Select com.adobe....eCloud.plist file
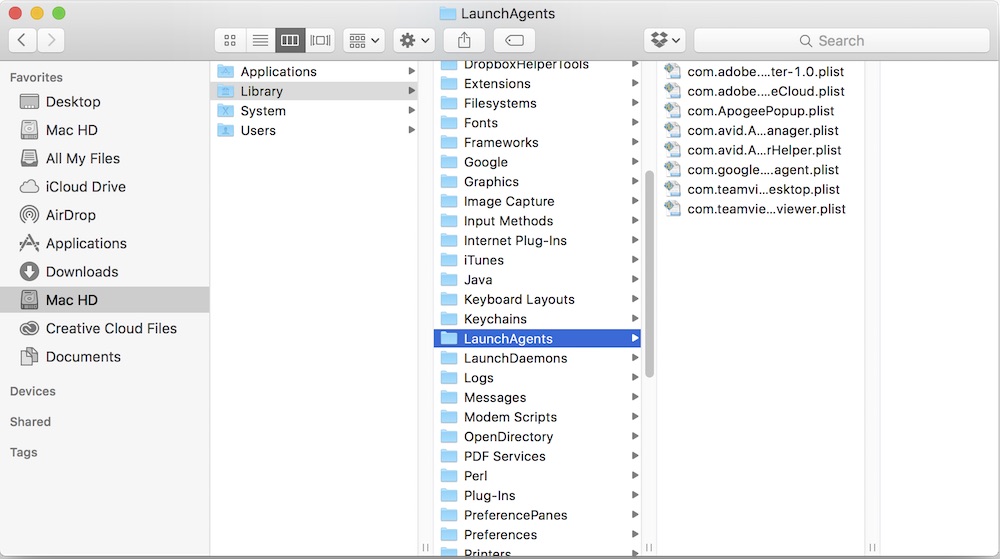 761,91
